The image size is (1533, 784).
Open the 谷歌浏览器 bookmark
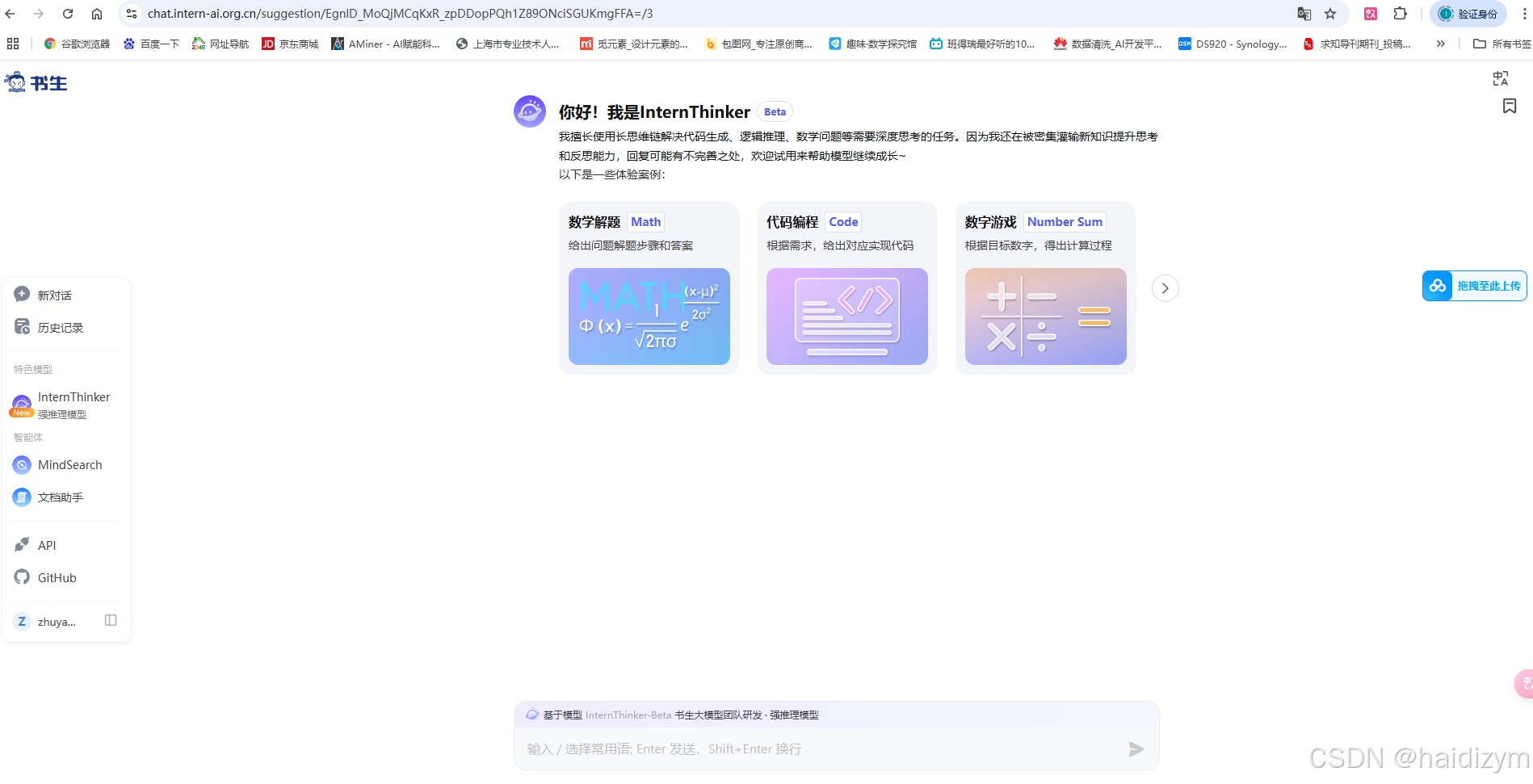coord(77,44)
